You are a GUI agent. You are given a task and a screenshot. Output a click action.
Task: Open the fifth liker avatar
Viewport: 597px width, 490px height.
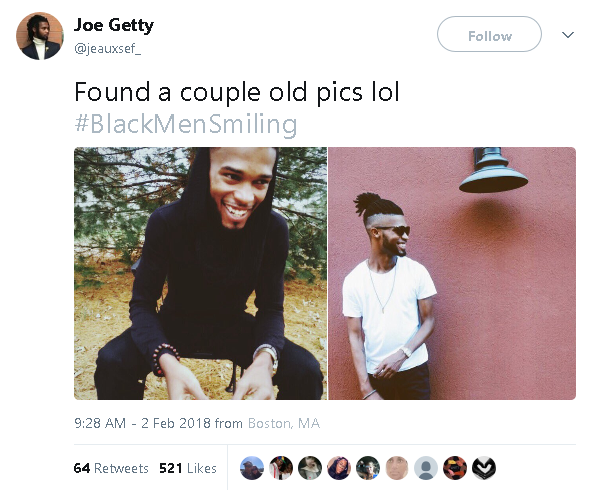(368, 468)
